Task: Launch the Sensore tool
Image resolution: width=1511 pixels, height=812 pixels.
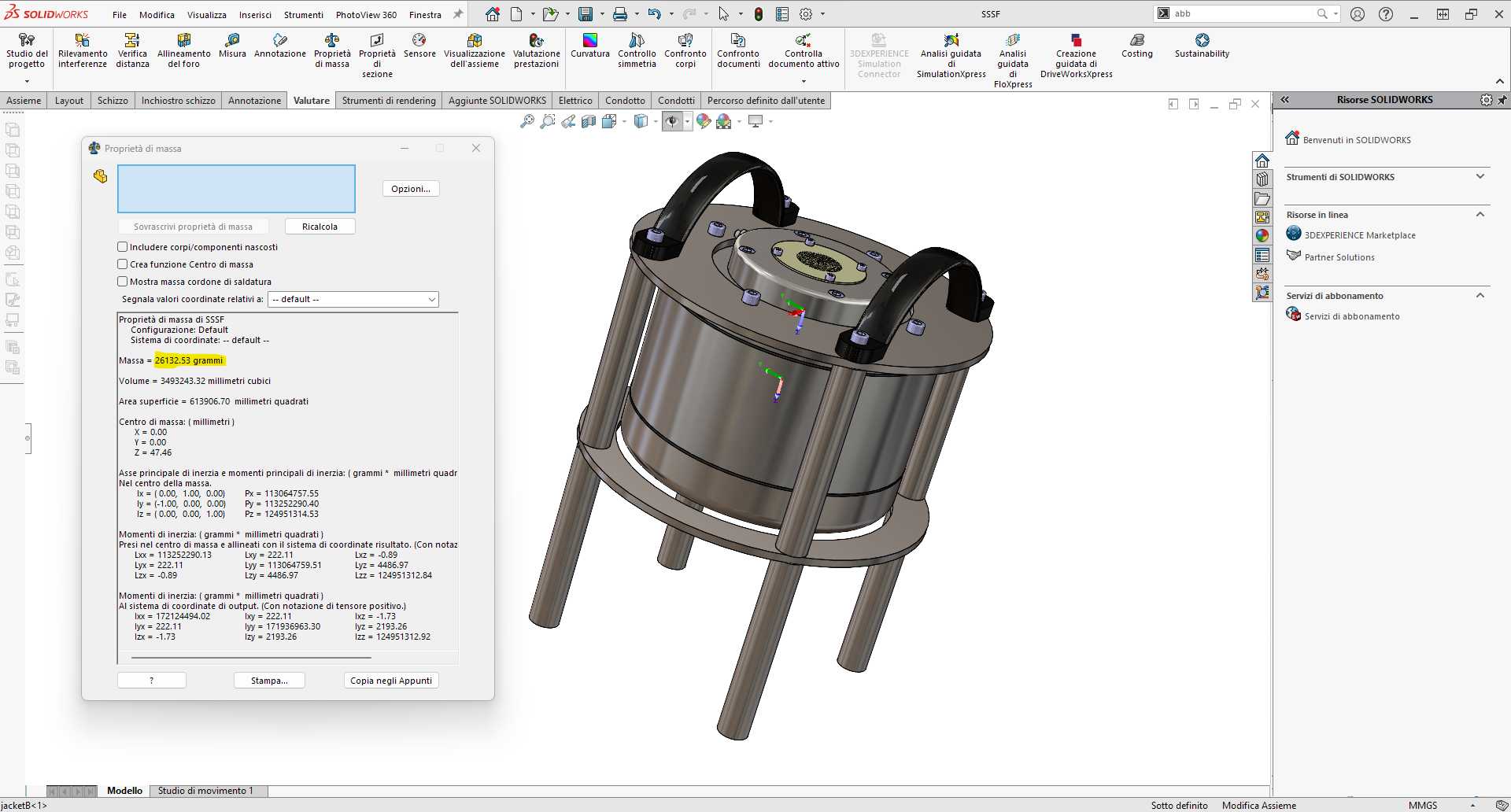Action: coord(419,46)
